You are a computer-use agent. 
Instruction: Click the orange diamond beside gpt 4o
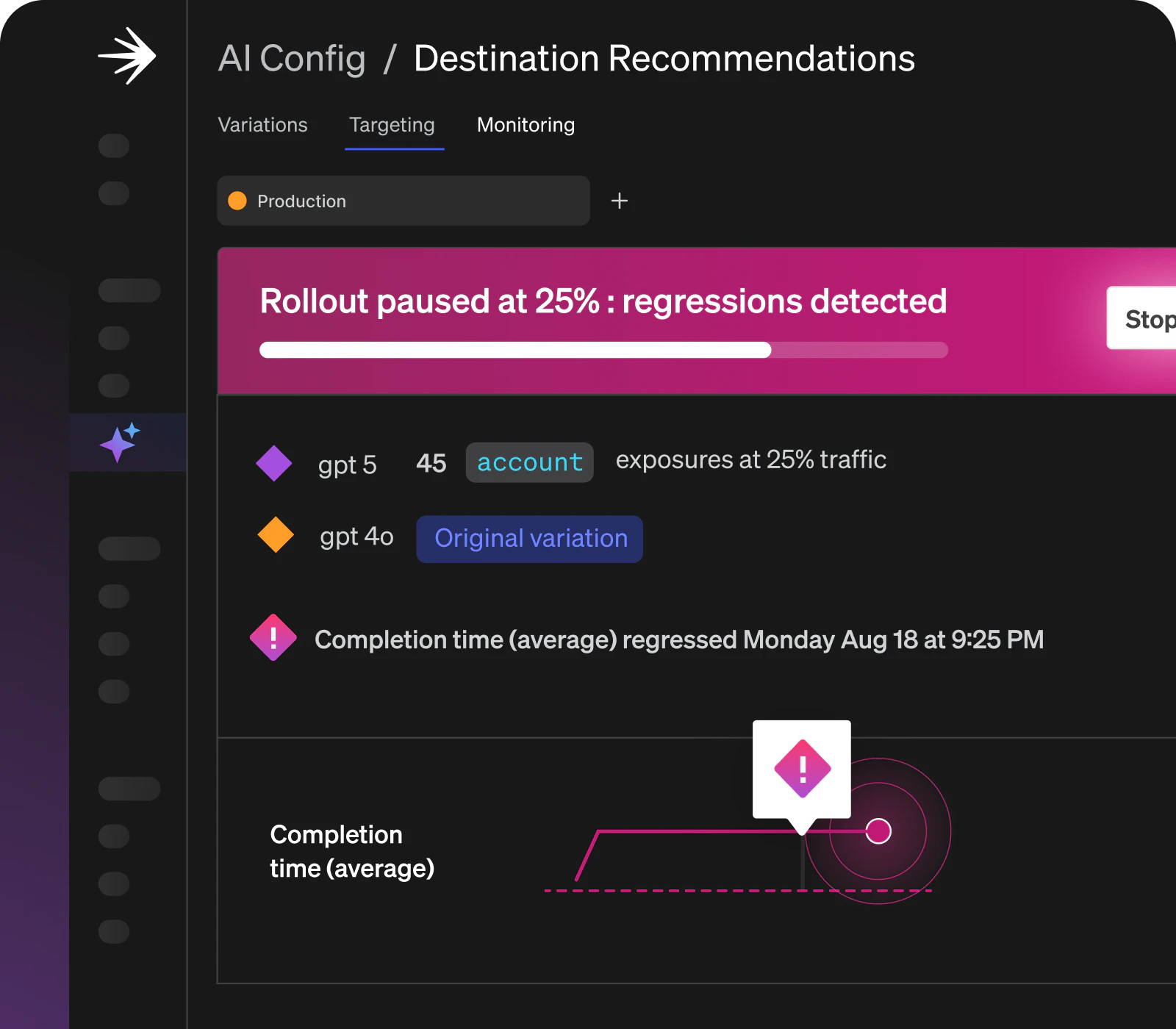pos(276,535)
